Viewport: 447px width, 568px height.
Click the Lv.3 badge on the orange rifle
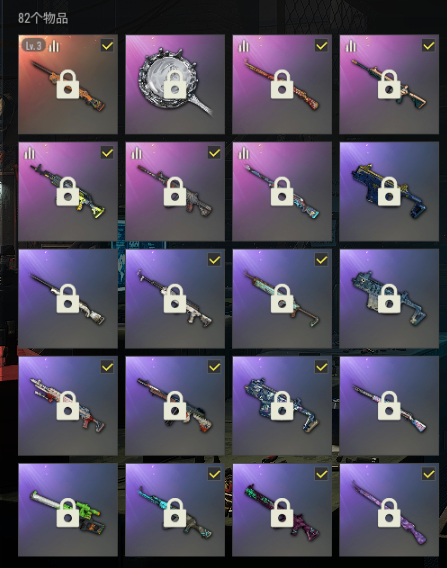coord(34,46)
